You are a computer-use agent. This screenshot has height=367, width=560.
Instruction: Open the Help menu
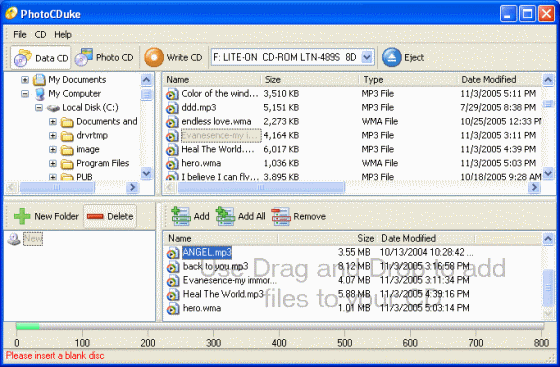[63, 35]
